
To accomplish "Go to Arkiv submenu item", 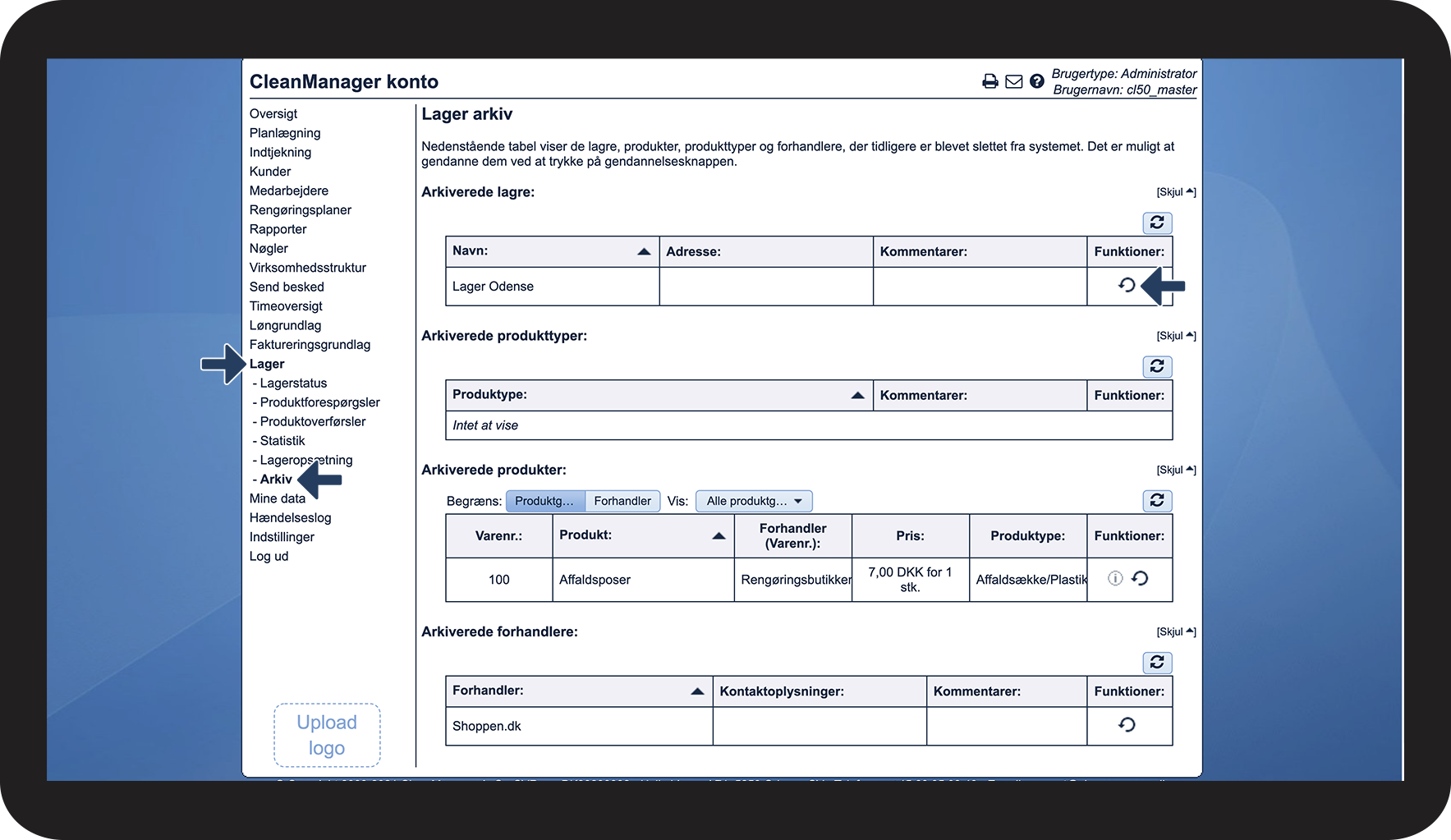I will tap(276, 479).
